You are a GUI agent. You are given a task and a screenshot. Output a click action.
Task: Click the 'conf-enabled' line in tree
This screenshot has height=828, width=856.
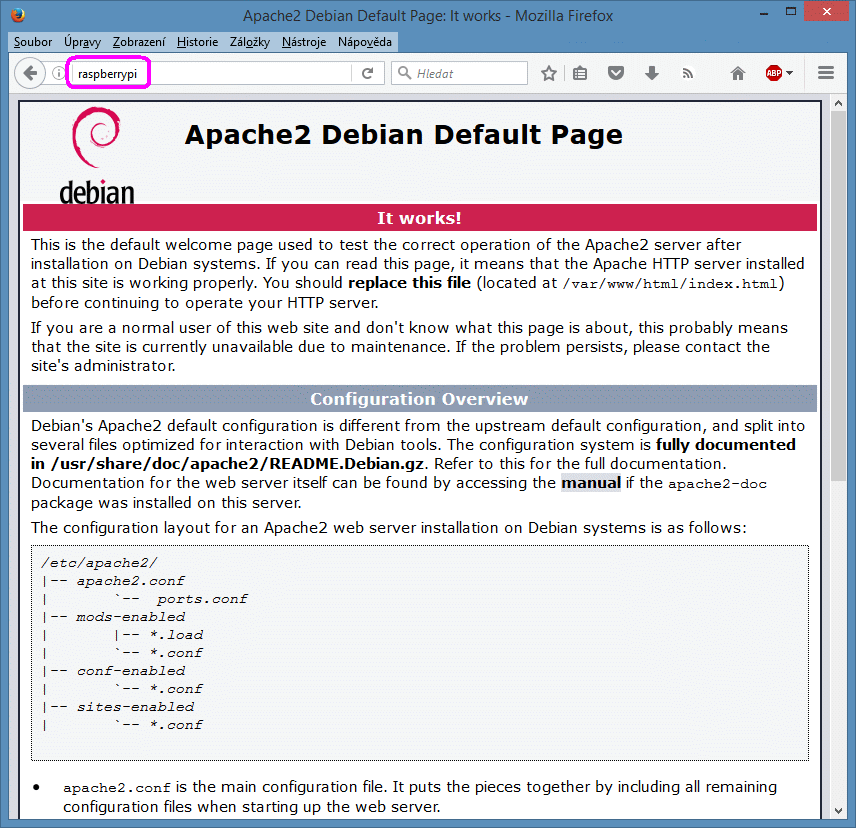130,671
